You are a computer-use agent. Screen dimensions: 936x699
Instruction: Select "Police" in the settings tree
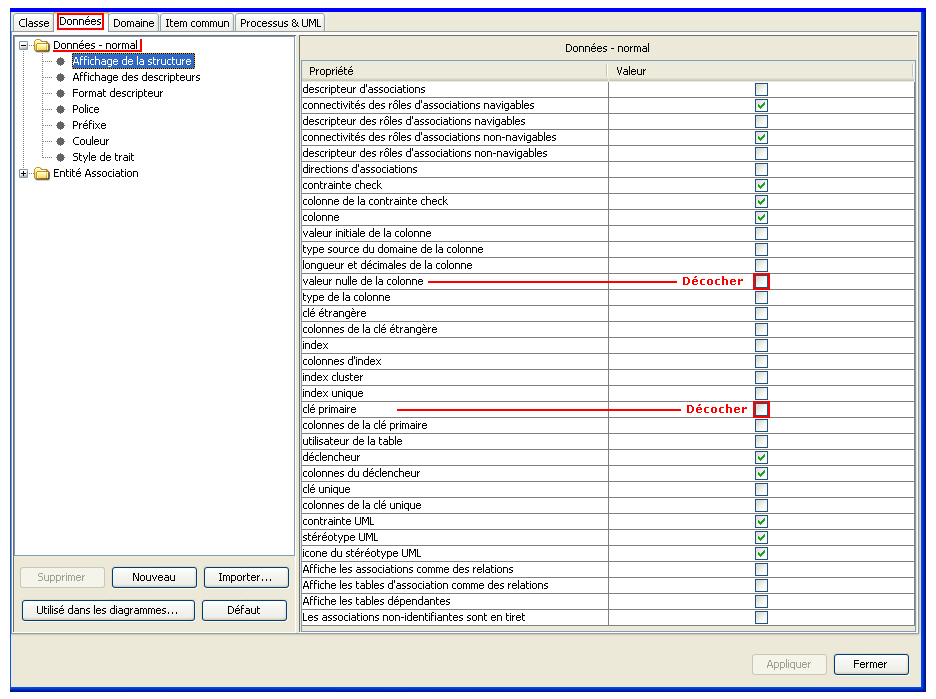(x=87, y=109)
